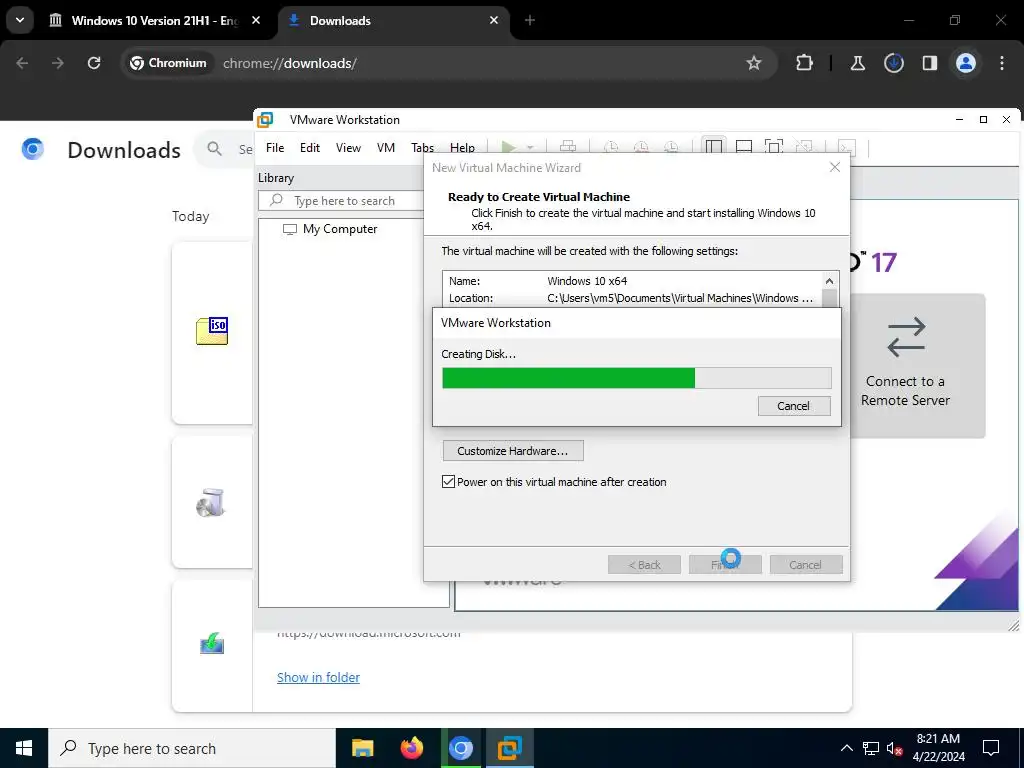Open the VMware Tabs menu

point(423,148)
